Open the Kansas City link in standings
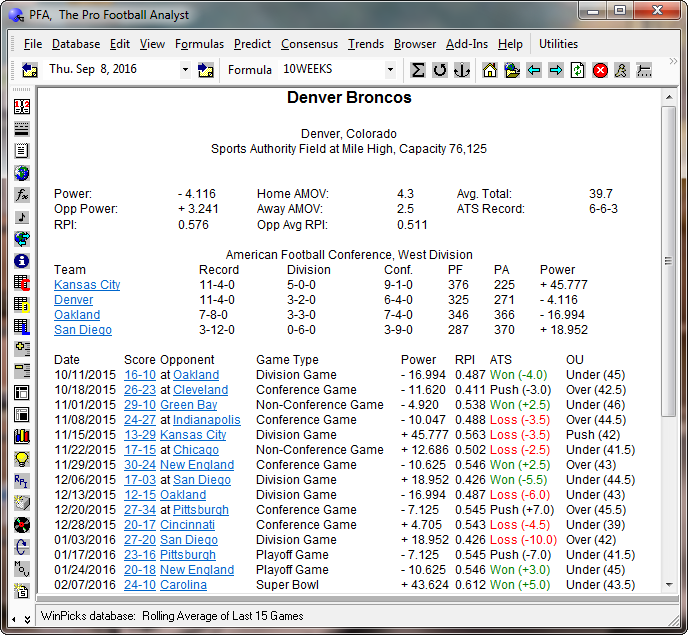The height and width of the screenshot is (635, 688). pos(87,285)
